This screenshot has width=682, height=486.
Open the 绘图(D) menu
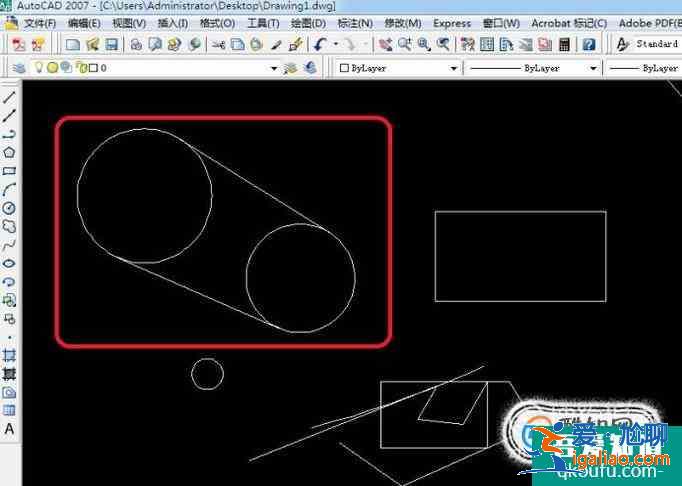[x=307, y=23]
